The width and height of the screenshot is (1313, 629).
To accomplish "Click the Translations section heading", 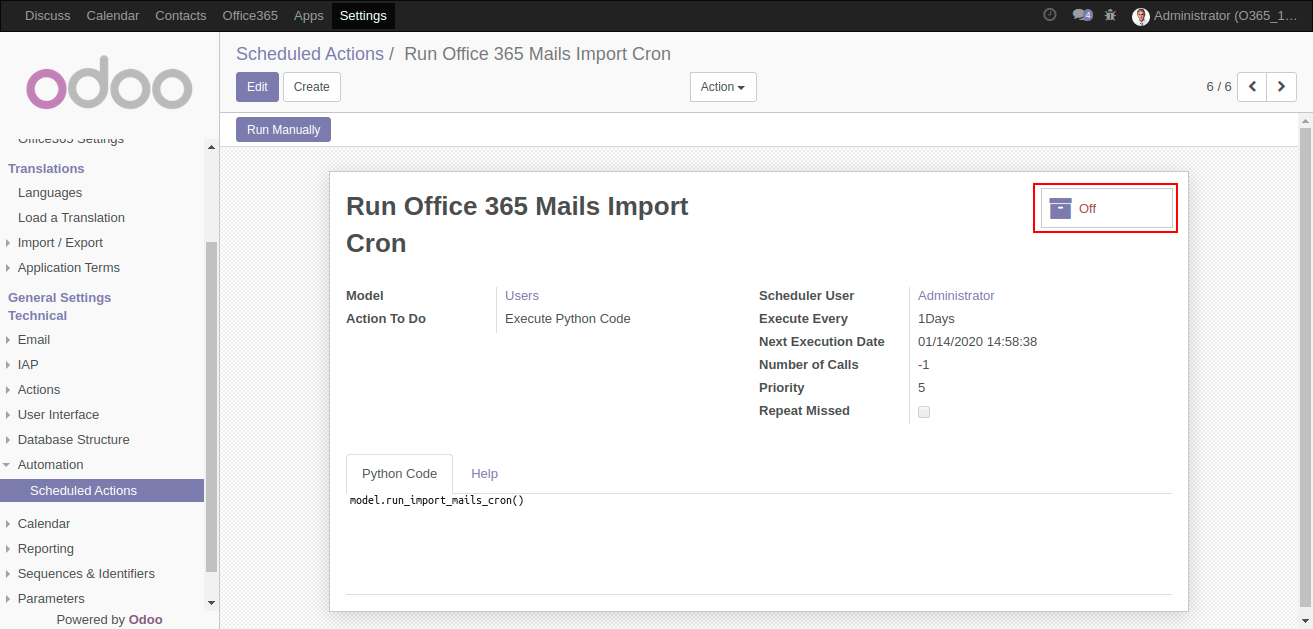I will [x=46, y=169].
